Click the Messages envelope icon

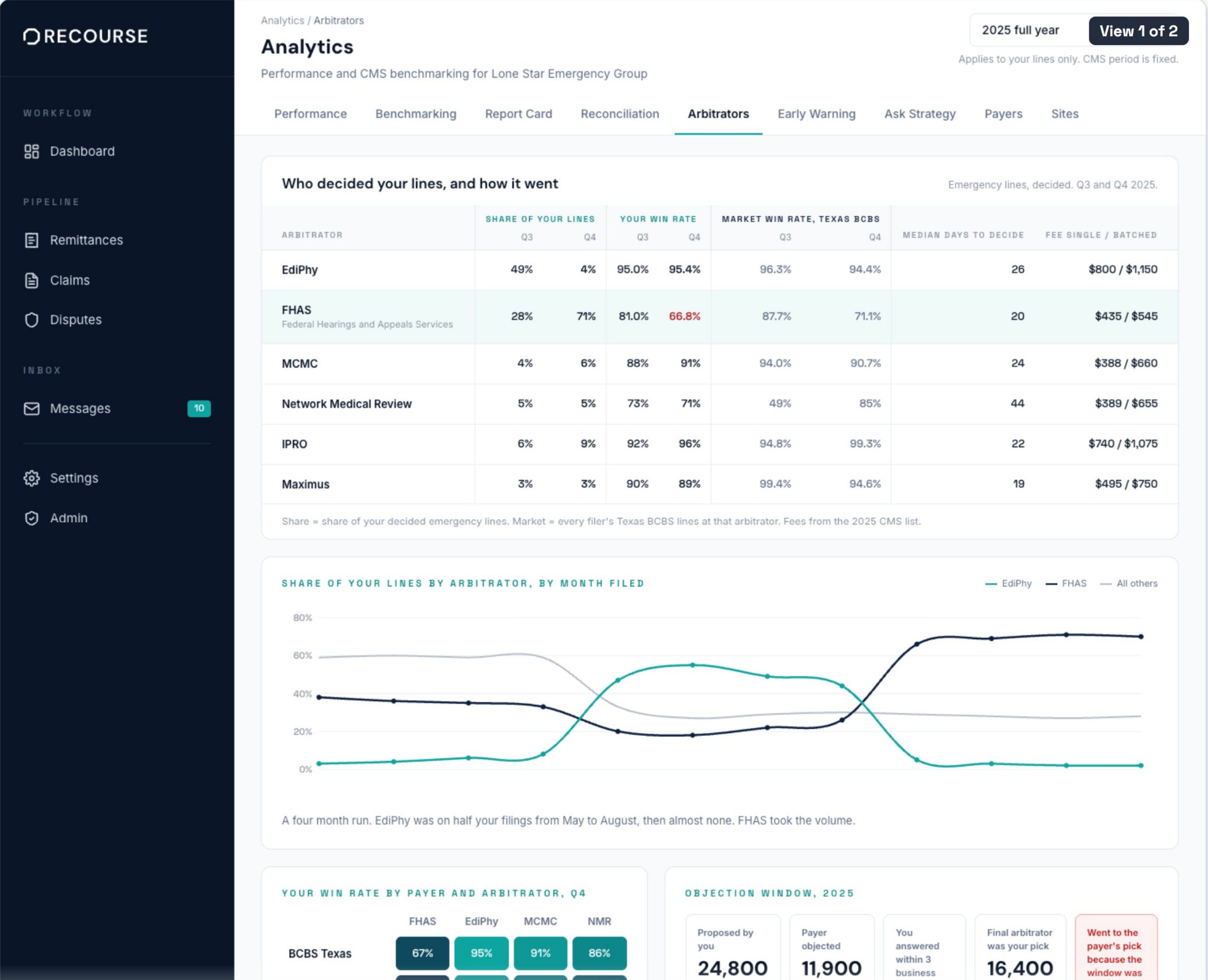point(32,408)
